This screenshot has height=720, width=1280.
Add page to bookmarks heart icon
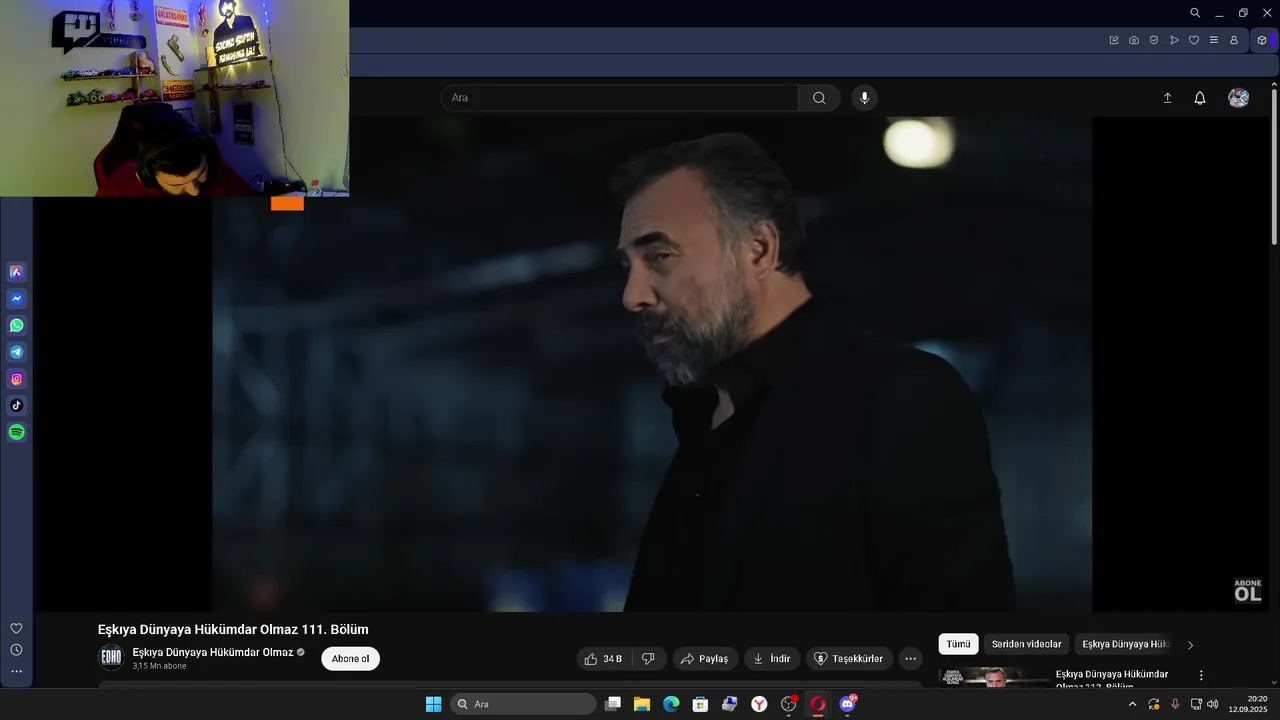[x=1194, y=40]
